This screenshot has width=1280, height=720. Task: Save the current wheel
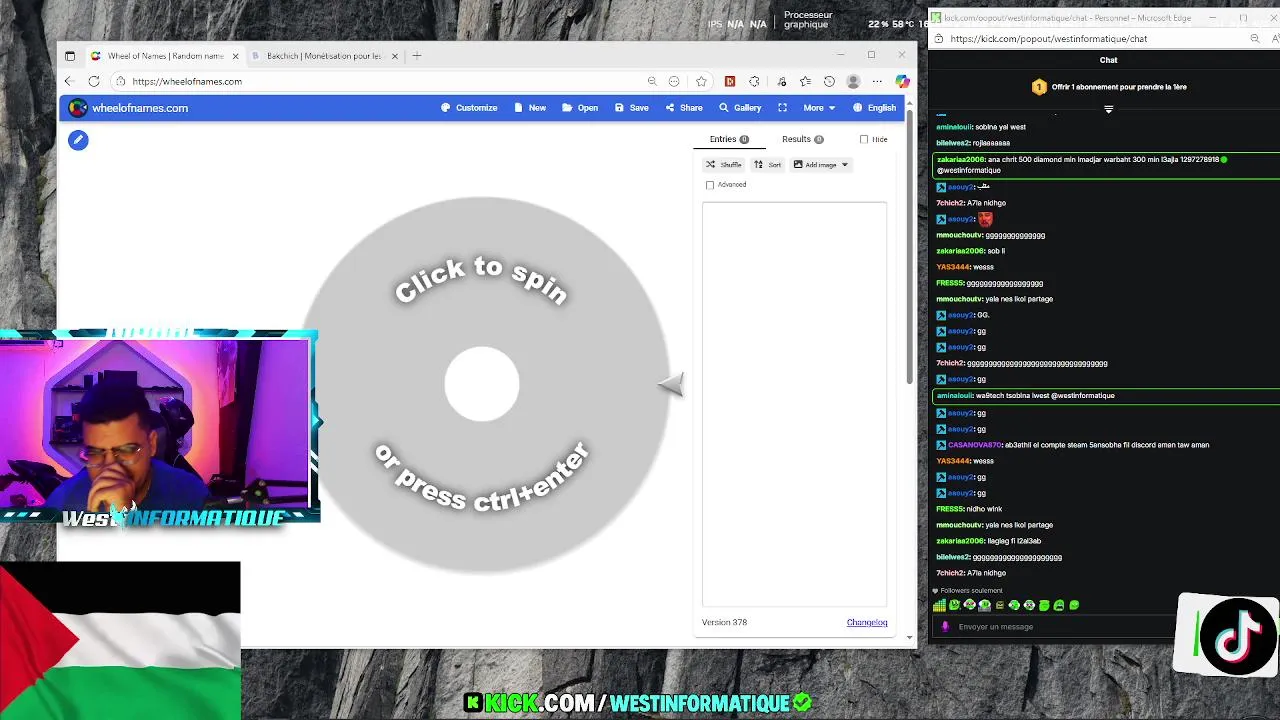pos(632,108)
